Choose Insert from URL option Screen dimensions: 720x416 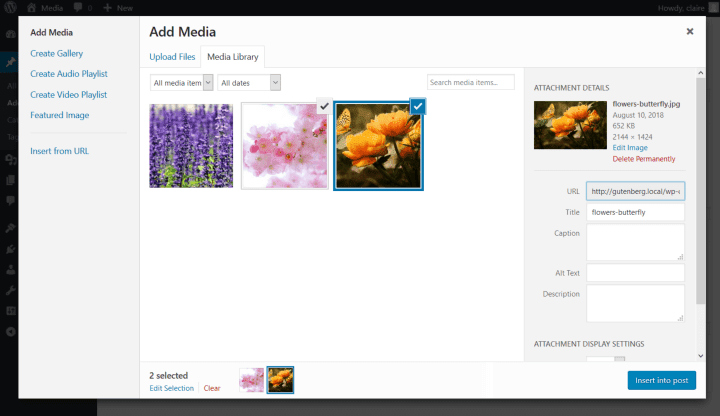tap(60, 150)
